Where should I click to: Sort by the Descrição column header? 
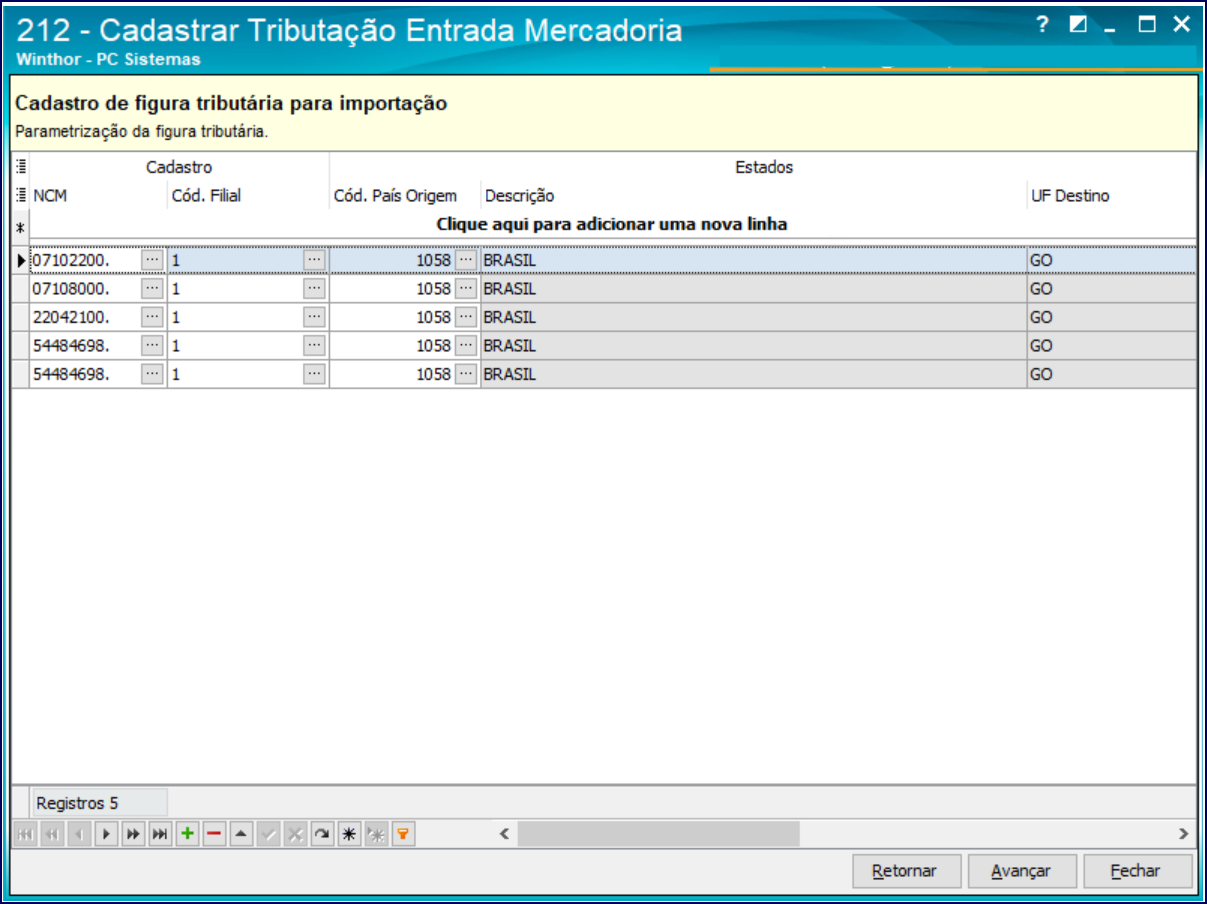tap(754, 196)
